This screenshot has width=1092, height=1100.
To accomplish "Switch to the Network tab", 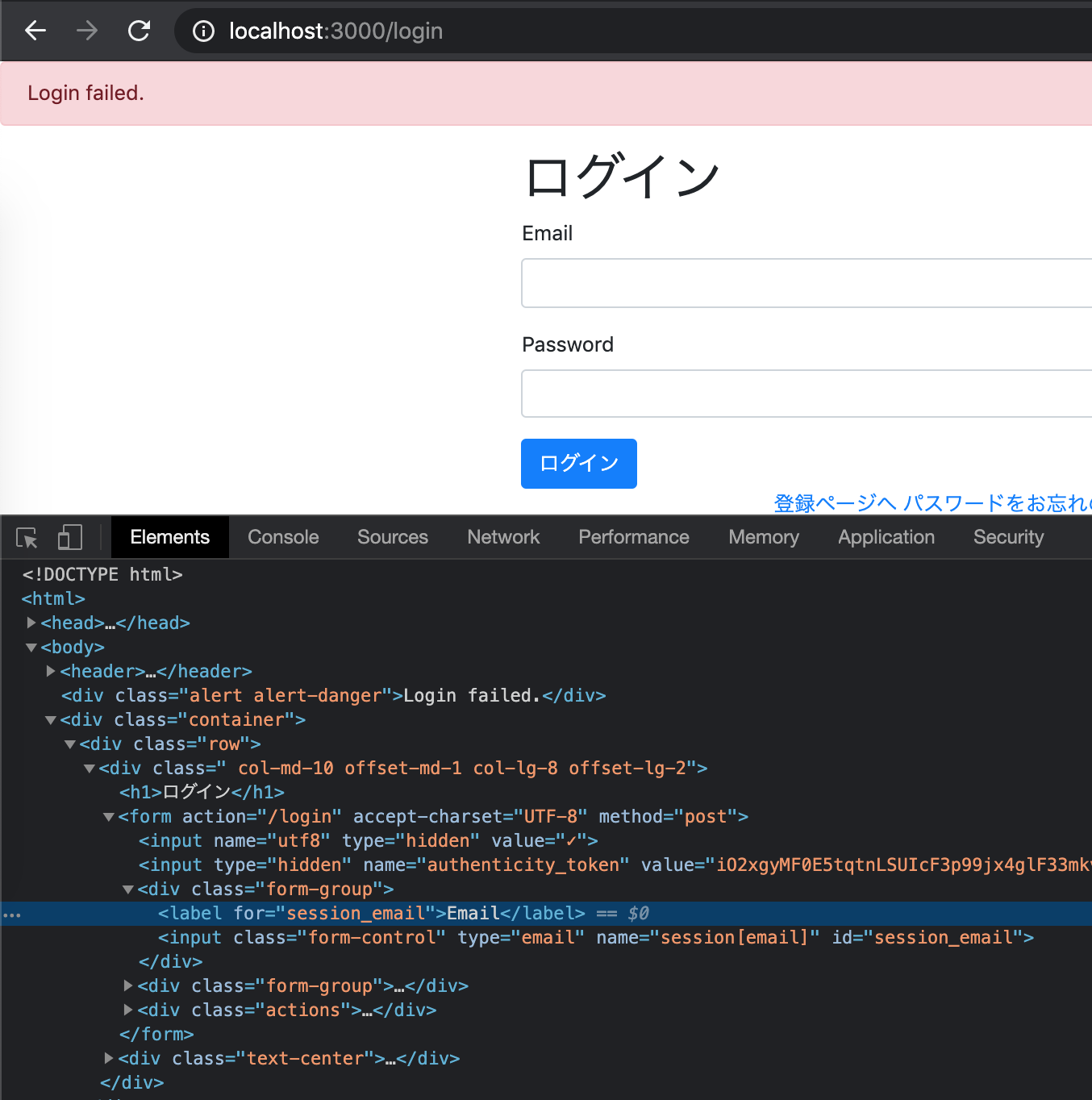I will (x=503, y=537).
